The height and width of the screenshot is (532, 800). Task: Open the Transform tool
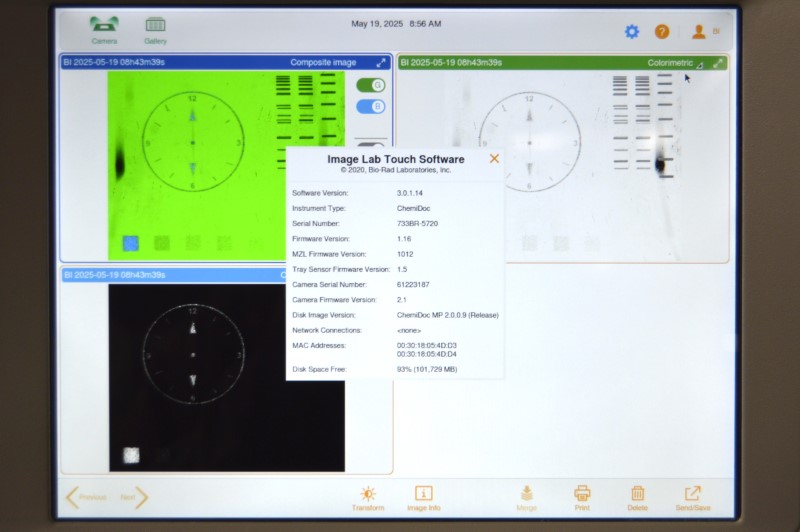(x=368, y=498)
